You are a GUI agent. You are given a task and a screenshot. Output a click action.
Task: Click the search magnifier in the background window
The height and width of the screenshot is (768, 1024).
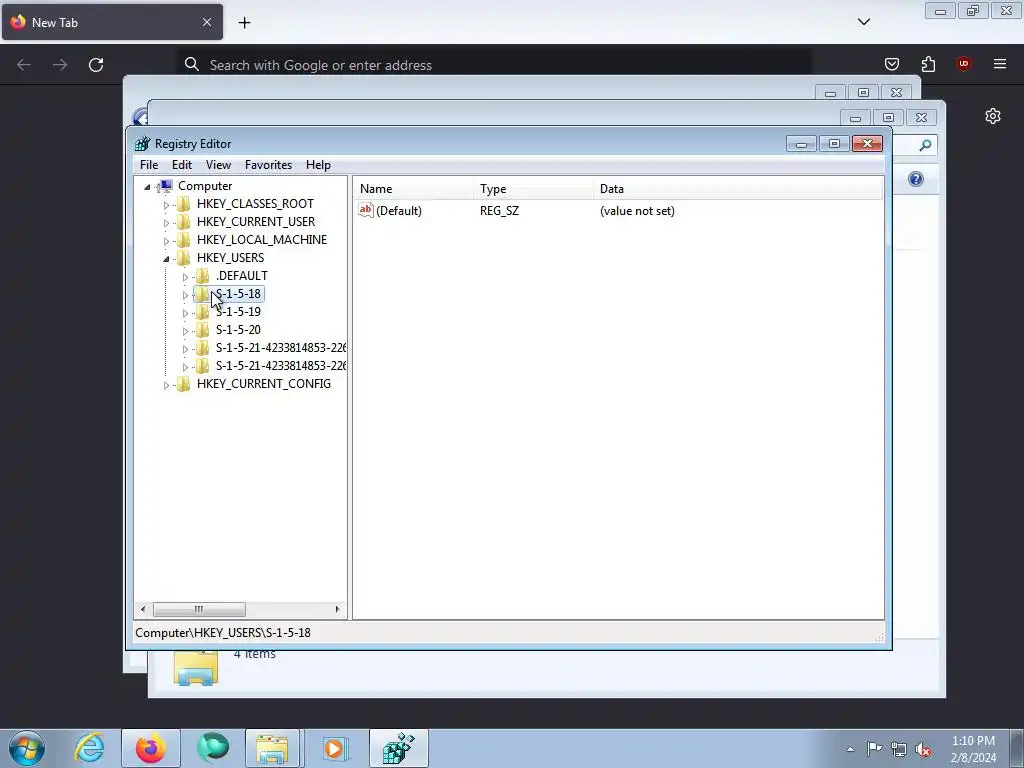(925, 145)
